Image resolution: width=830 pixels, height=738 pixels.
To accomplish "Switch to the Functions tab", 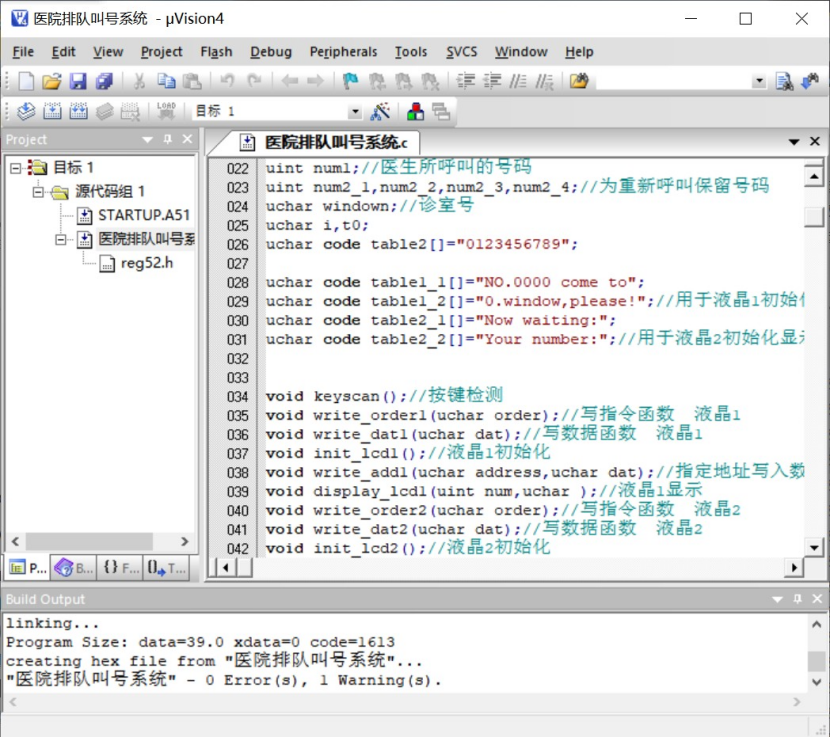I will 120,568.
